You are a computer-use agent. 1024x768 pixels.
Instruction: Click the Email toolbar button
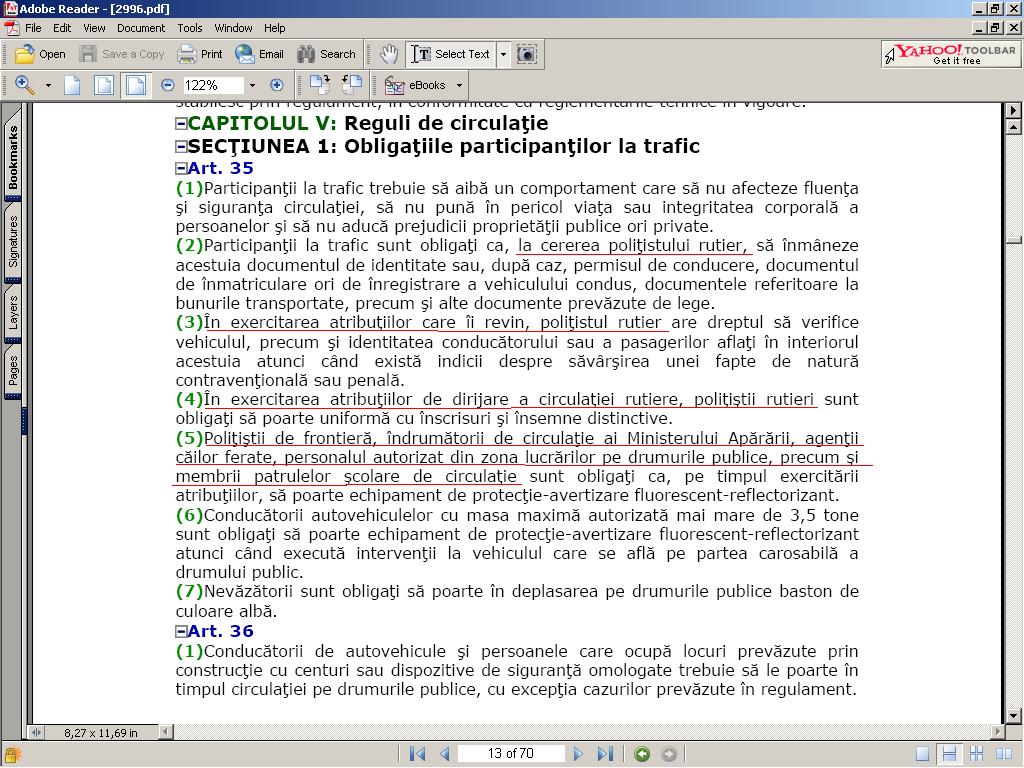click(260, 54)
